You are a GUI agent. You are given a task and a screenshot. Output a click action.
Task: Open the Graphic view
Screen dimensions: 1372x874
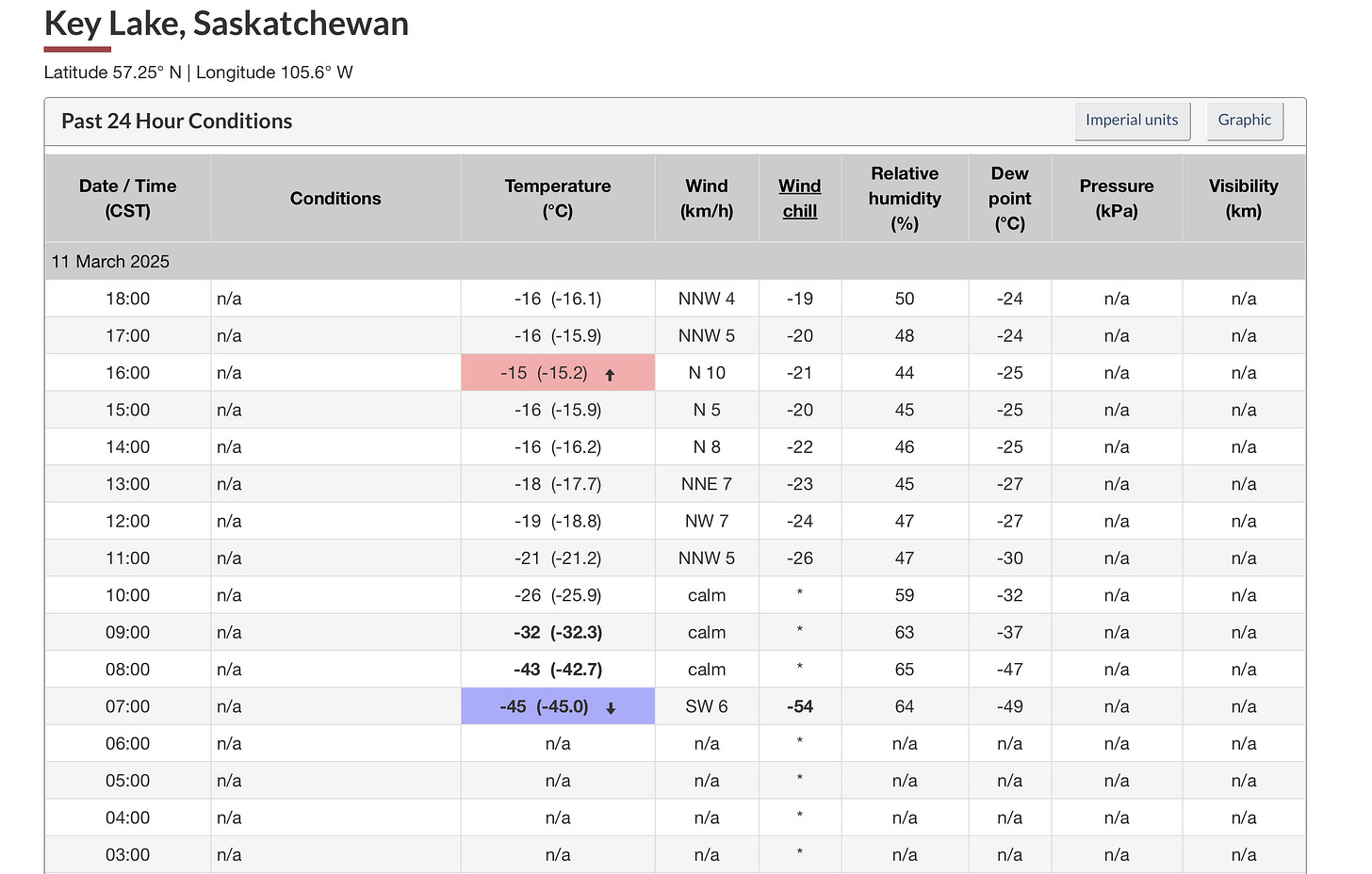point(1244,121)
